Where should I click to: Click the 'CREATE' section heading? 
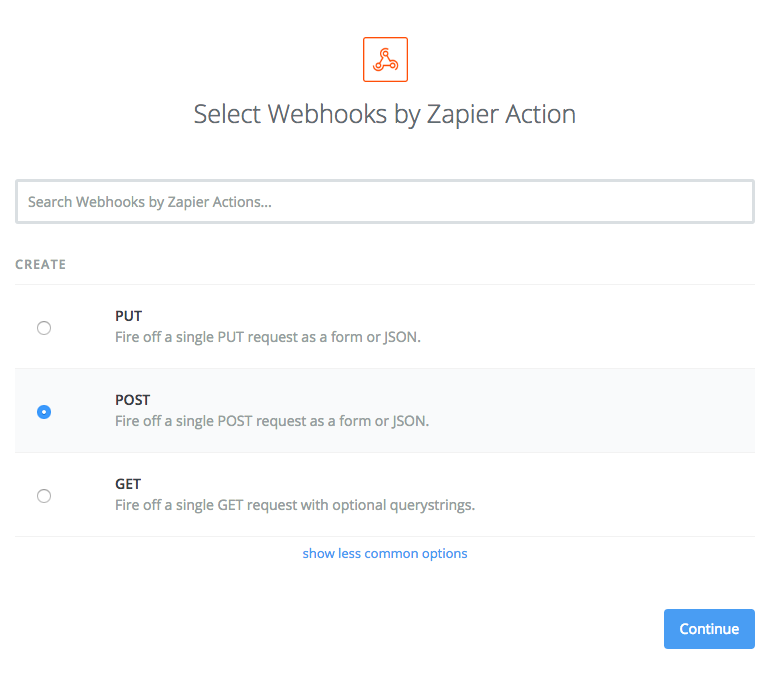coord(40,265)
